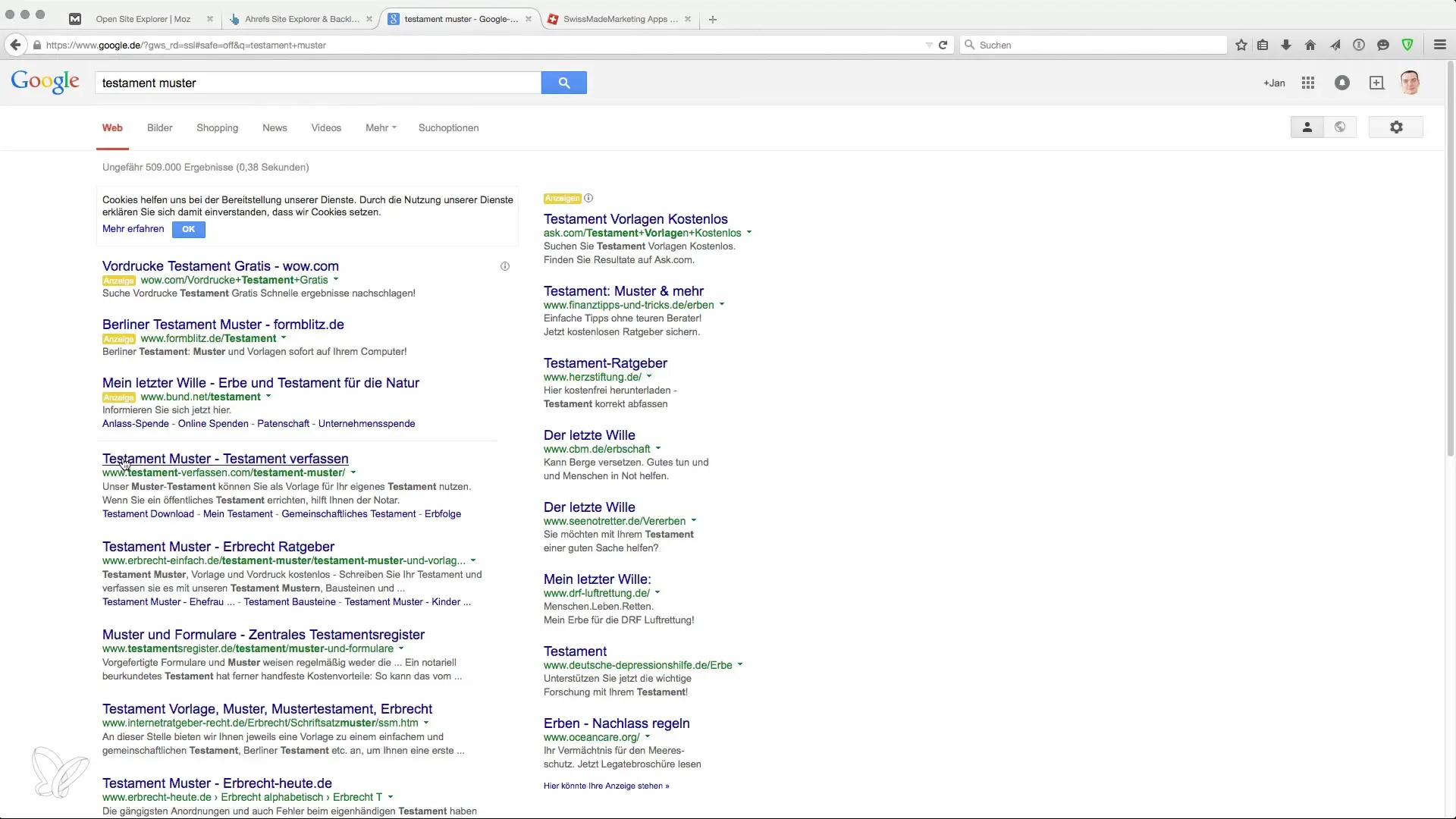Close the SwissMadeMarketing Apps tab

(x=688, y=19)
